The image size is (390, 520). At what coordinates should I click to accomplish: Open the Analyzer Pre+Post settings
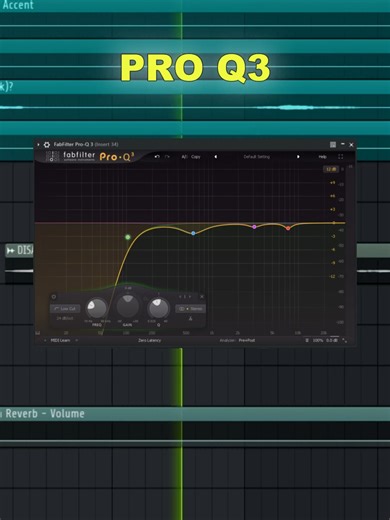click(237, 340)
